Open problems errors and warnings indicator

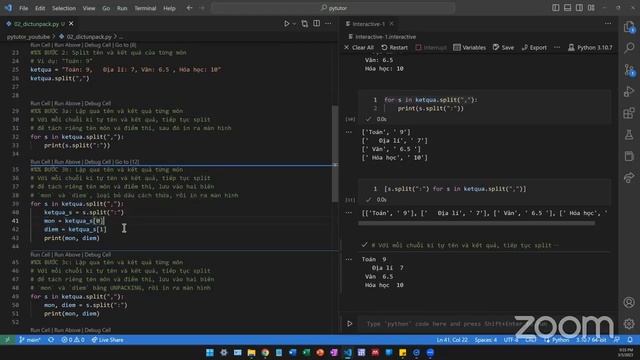click(73, 340)
